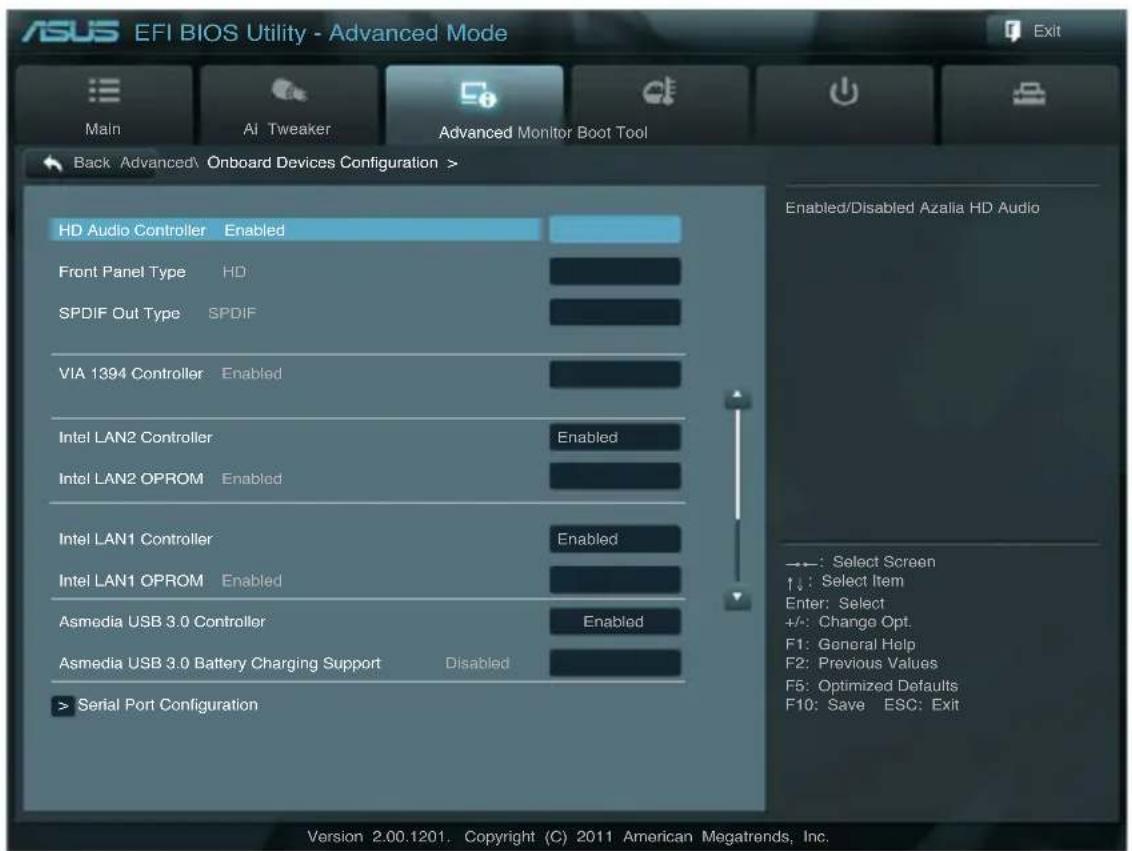Click the Main tab list icon

click(x=105, y=91)
